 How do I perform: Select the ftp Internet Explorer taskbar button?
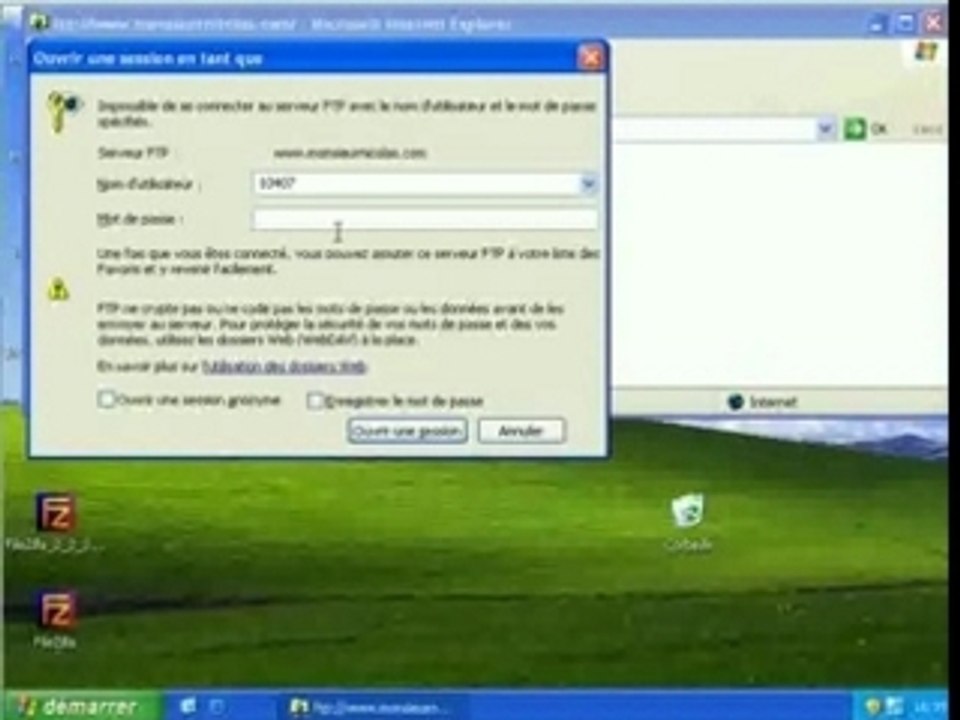(x=373, y=708)
